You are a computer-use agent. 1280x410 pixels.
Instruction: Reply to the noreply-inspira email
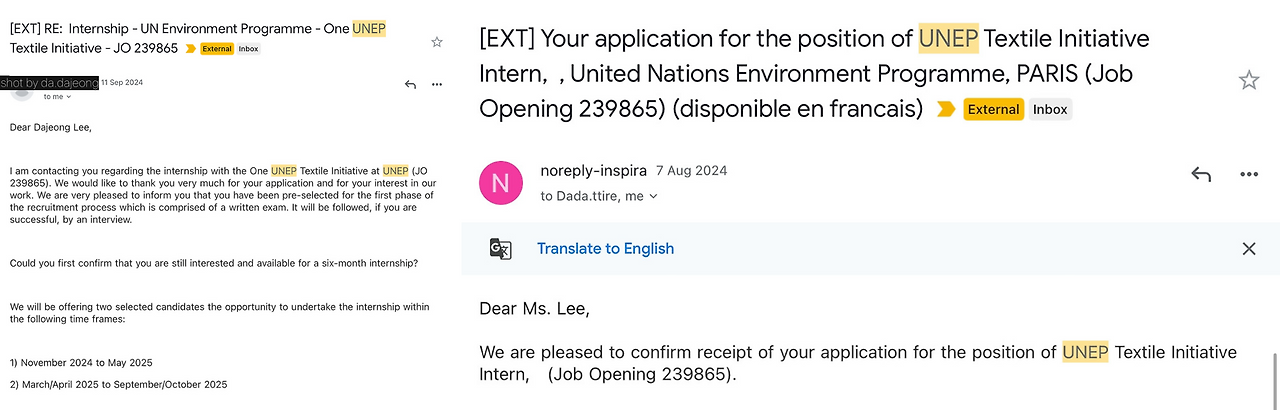click(x=1201, y=175)
